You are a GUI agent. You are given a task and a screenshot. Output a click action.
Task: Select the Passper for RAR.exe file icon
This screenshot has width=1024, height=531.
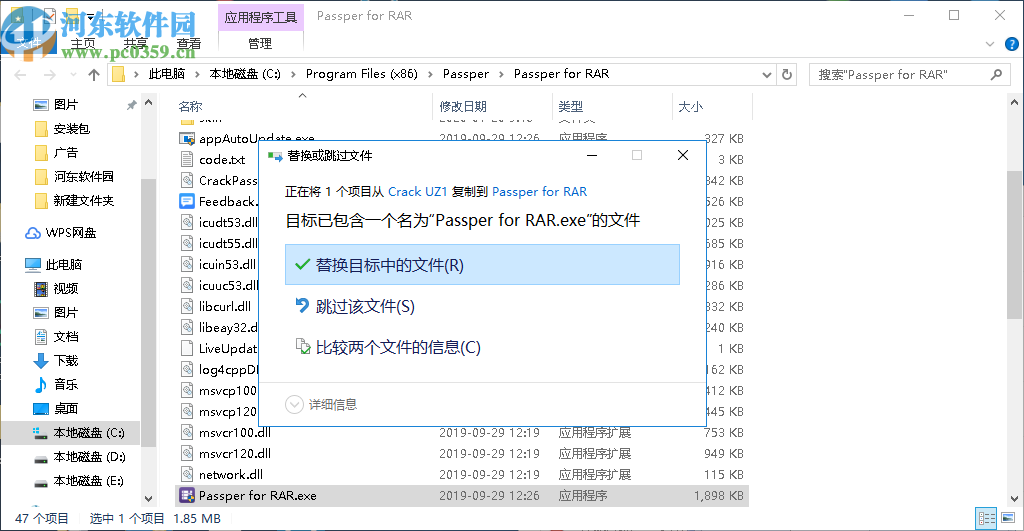pyautogui.click(x=187, y=496)
